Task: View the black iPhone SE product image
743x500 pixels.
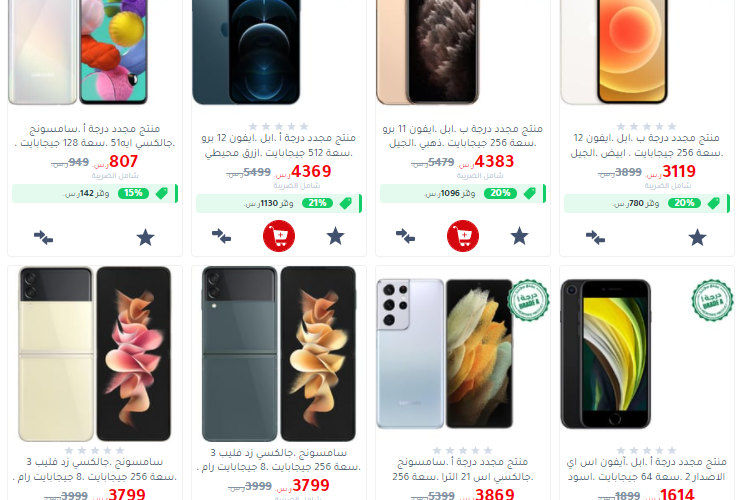Action: point(606,354)
